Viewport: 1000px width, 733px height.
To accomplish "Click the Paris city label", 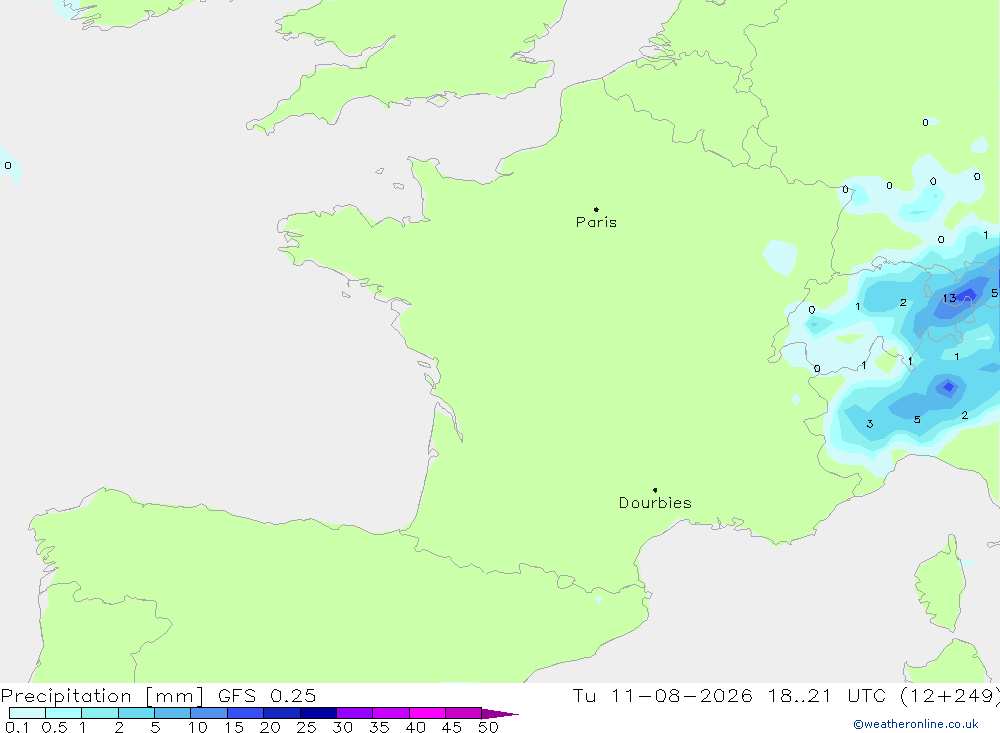I will coord(596,222).
